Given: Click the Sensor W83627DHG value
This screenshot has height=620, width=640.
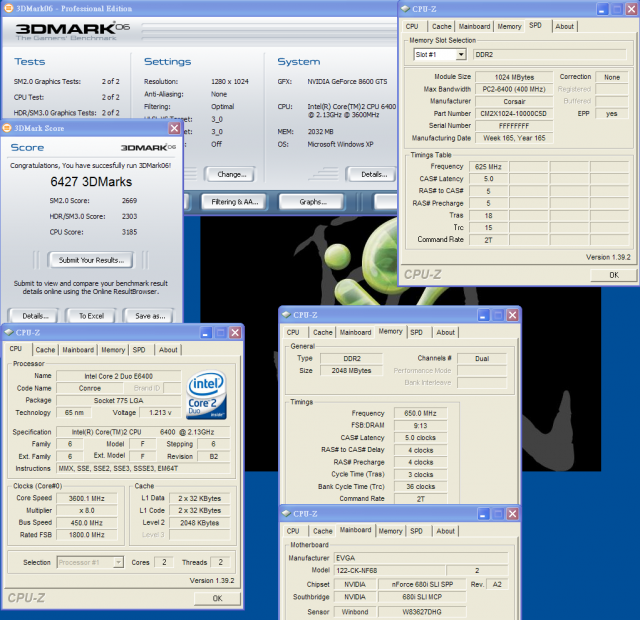Looking at the screenshot, I should coord(422,612).
